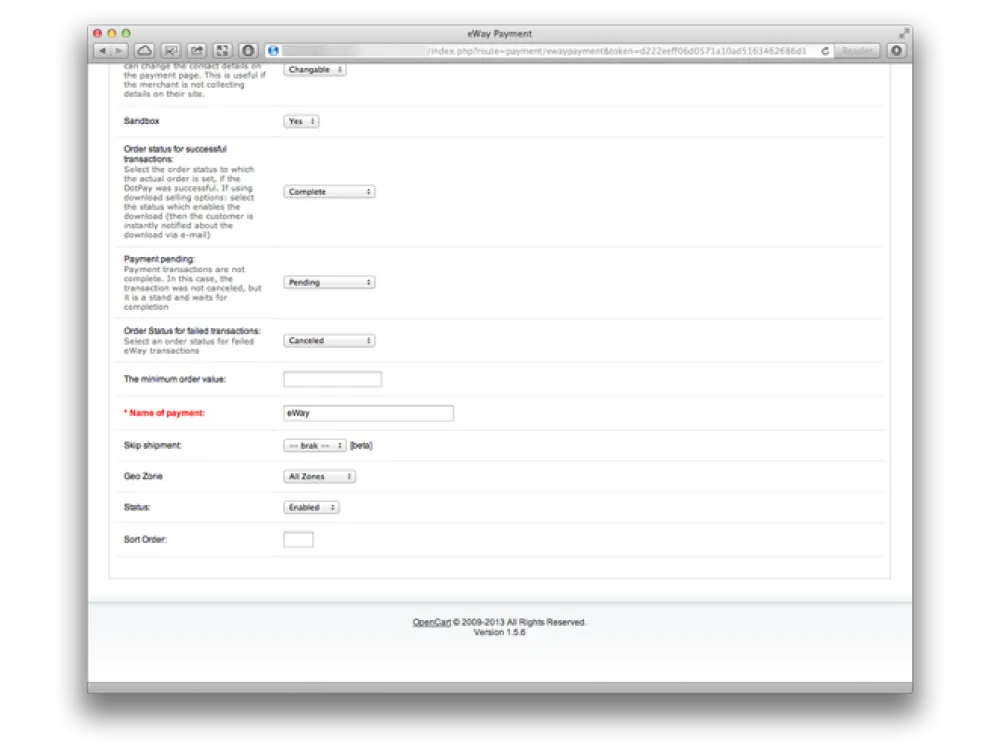Click the browser back arrow button

pos(103,50)
